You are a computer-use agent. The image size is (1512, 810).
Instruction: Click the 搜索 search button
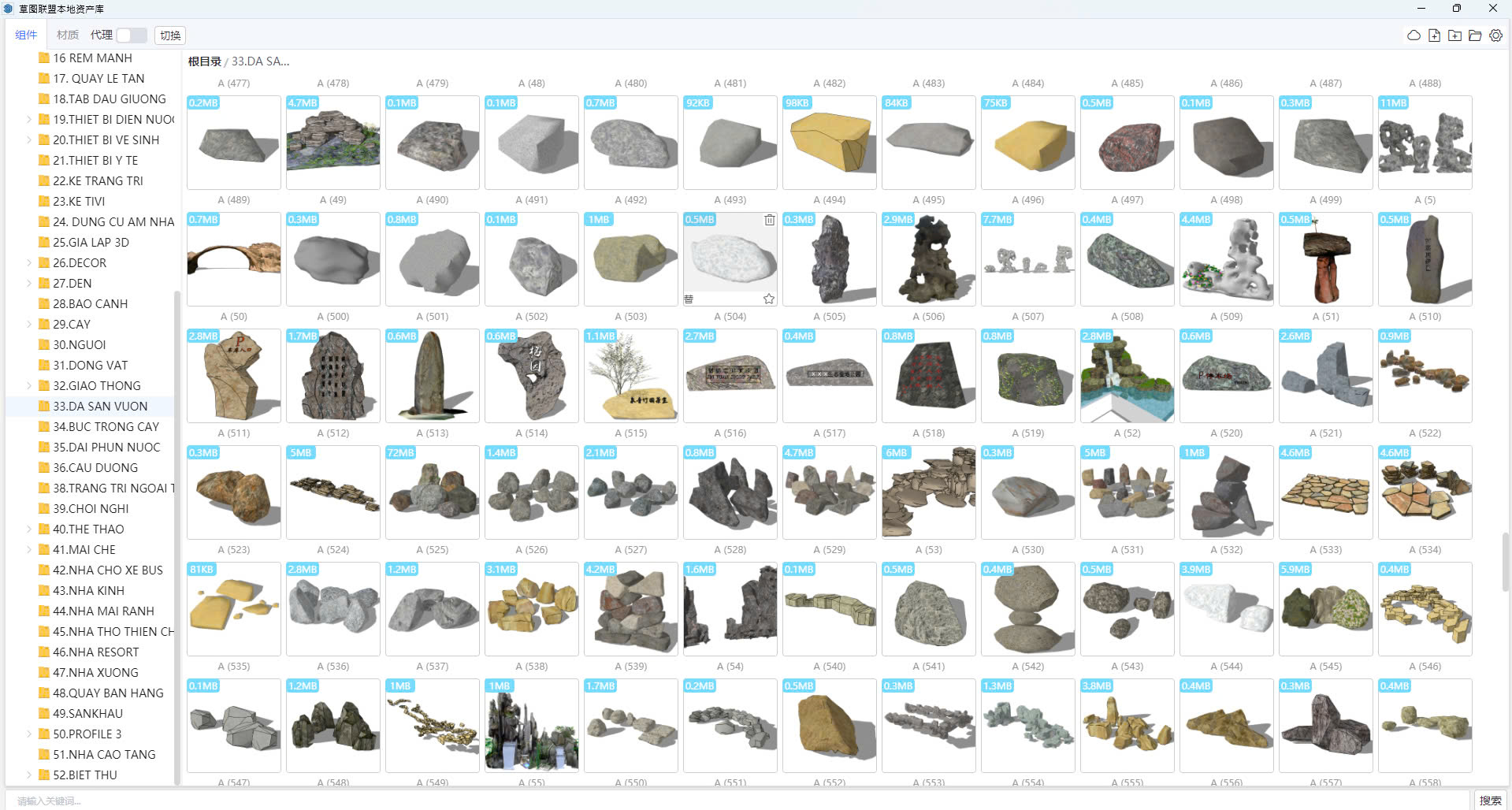tap(1489, 800)
